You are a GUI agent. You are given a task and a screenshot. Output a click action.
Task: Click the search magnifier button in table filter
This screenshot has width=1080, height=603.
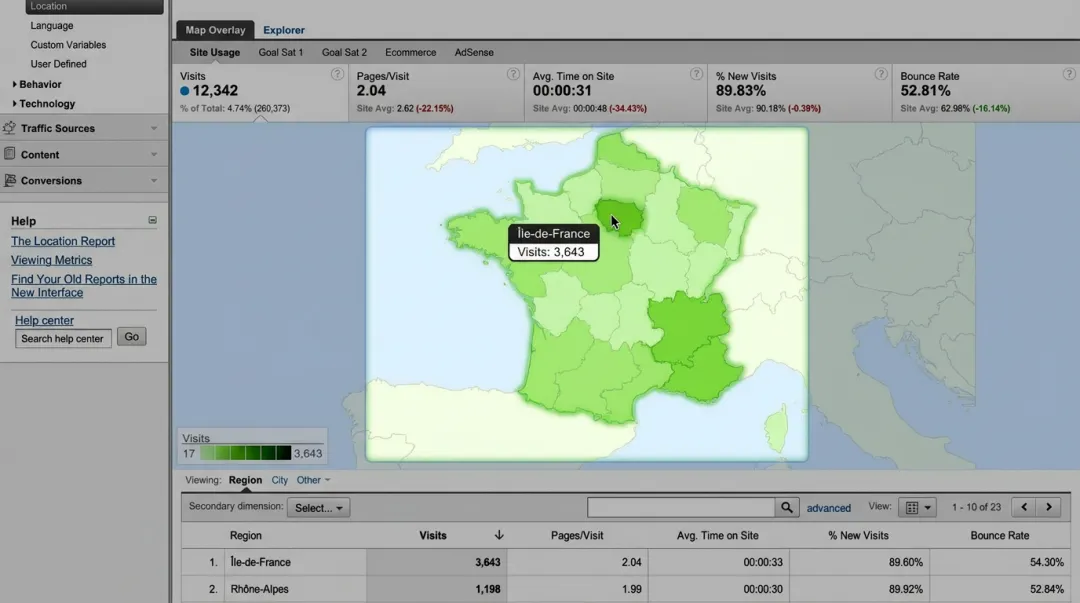(x=787, y=507)
